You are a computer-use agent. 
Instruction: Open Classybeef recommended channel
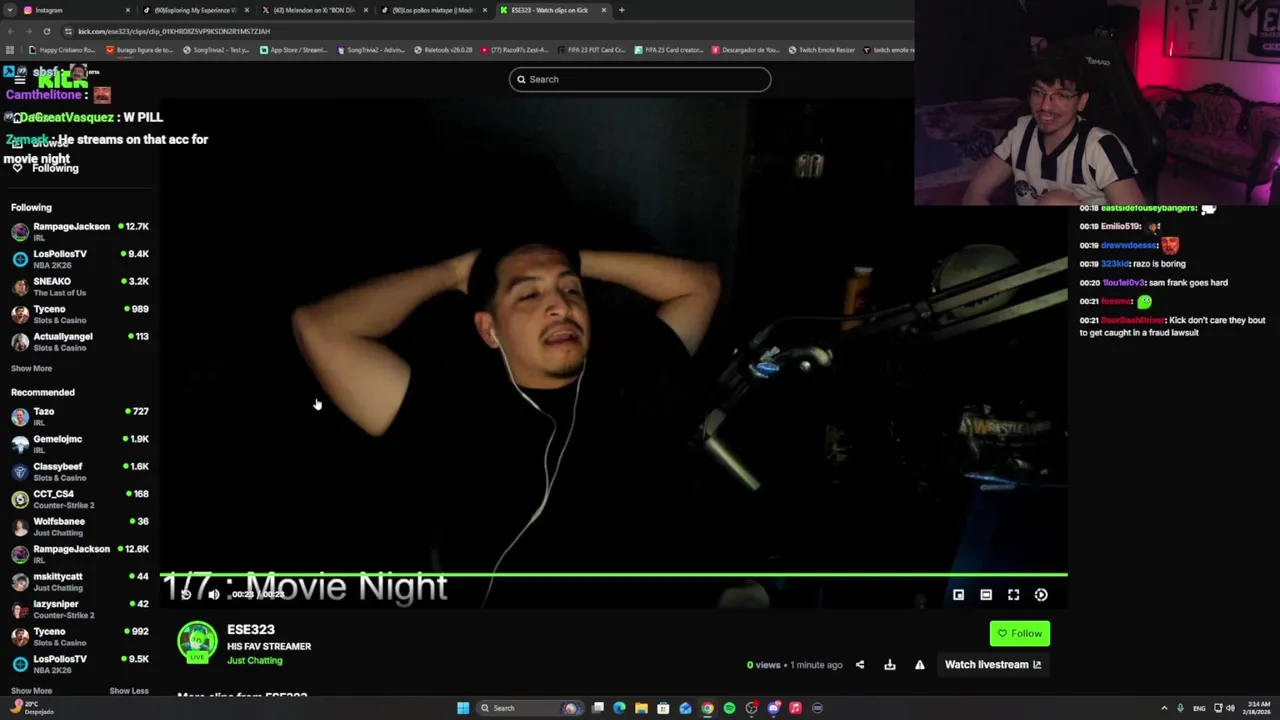click(80, 471)
